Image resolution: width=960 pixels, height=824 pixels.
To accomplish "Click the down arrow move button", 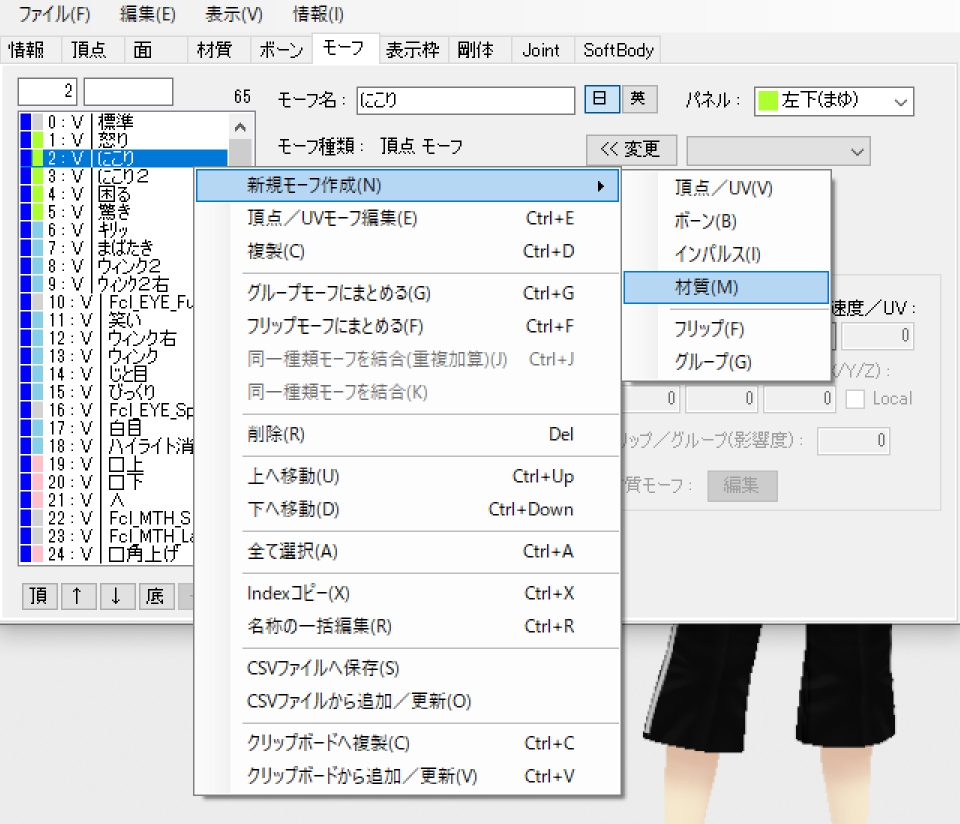I will [x=117, y=595].
